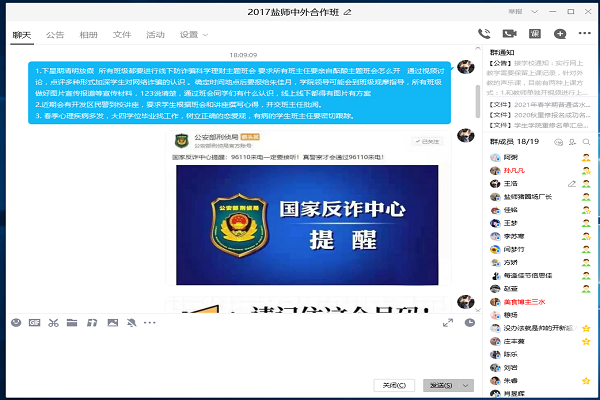Switch to the 相册 tab

(88, 34)
